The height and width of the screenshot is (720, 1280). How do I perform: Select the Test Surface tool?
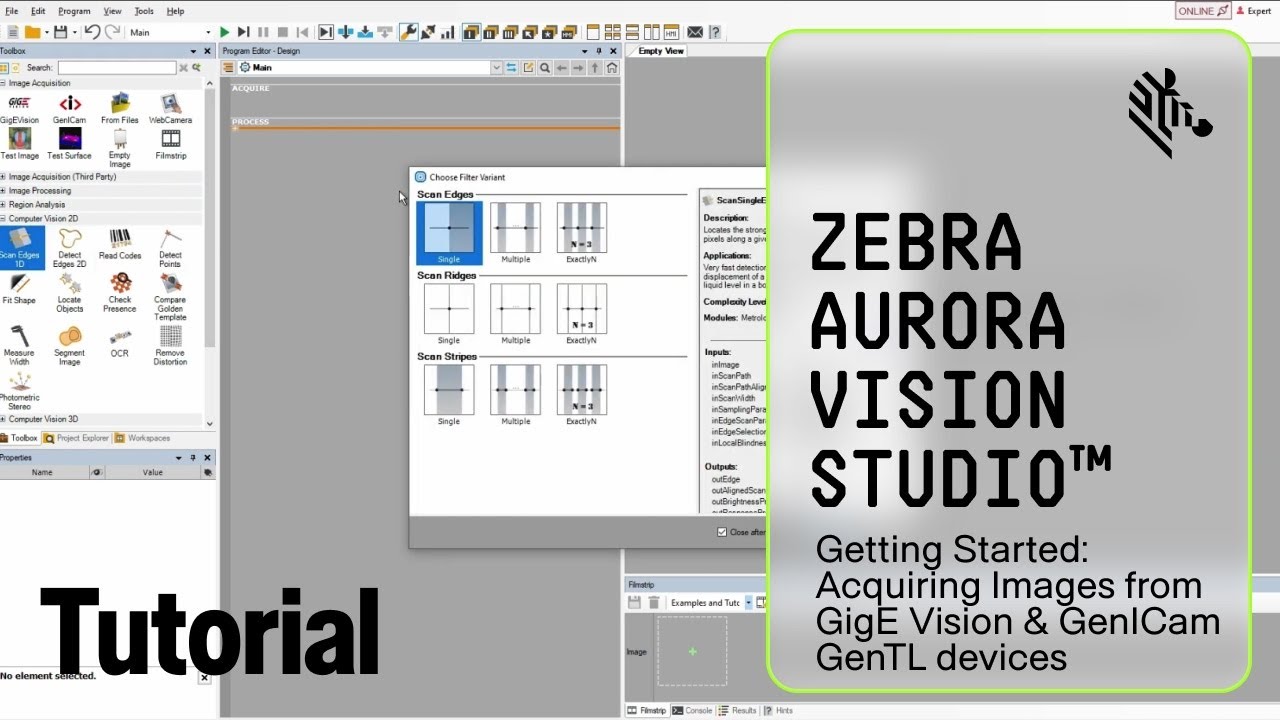click(69, 144)
